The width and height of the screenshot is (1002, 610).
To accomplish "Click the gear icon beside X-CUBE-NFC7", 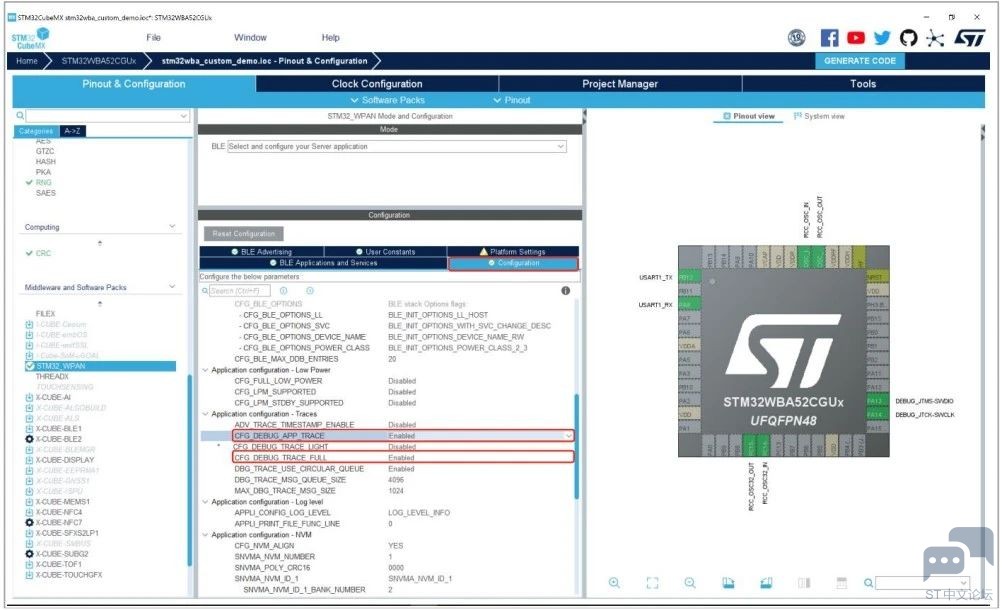I will tap(29, 522).
